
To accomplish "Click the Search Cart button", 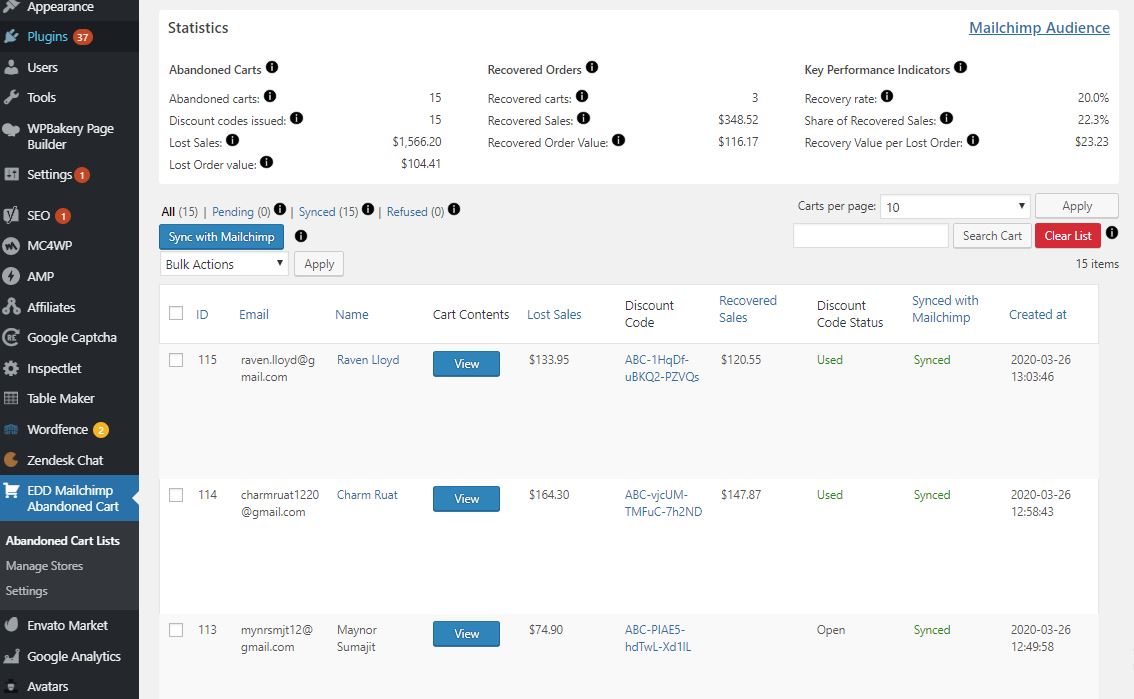I will pyautogui.click(x=992, y=236).
